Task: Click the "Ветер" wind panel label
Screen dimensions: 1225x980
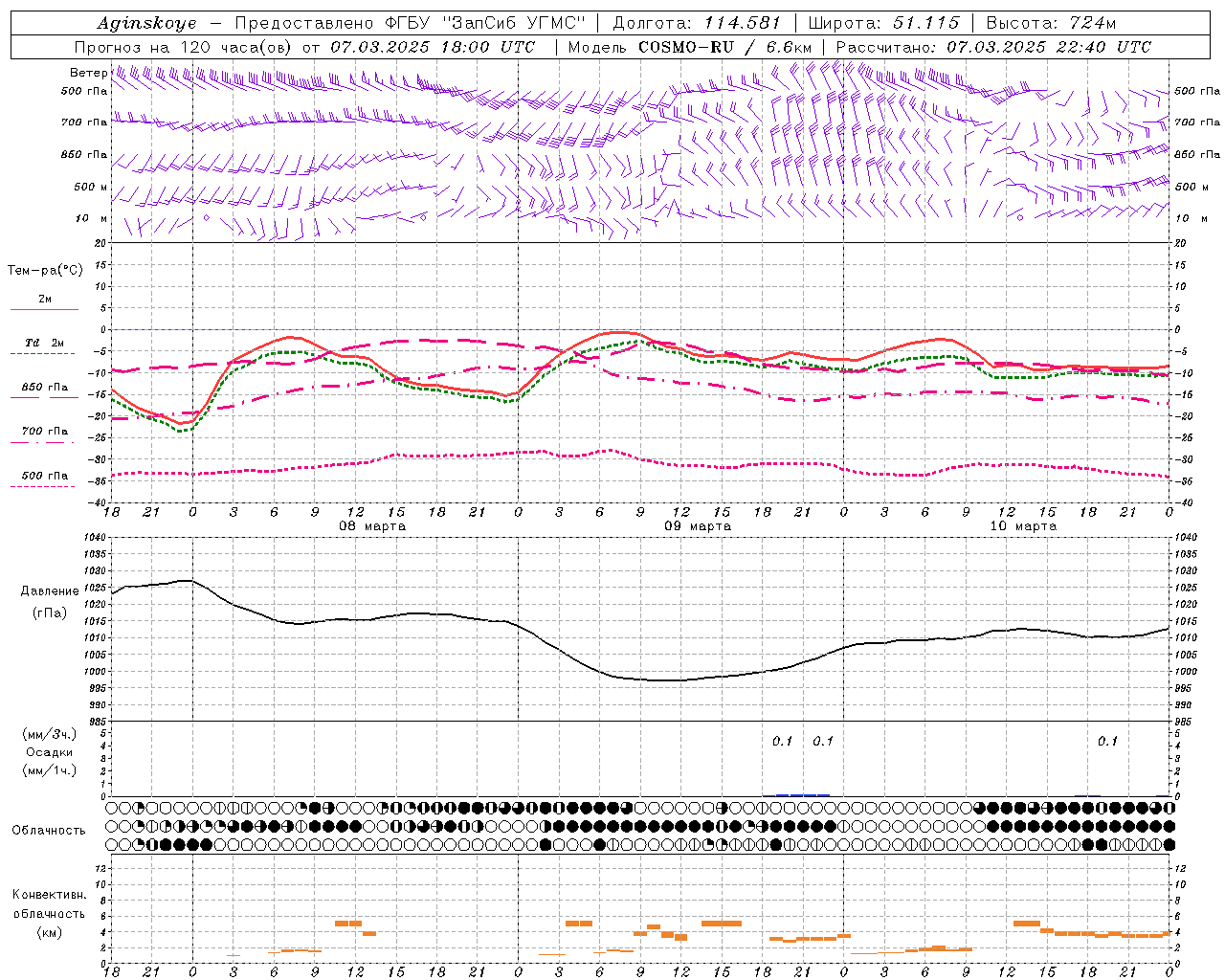Action: click(x=88, y=73)
